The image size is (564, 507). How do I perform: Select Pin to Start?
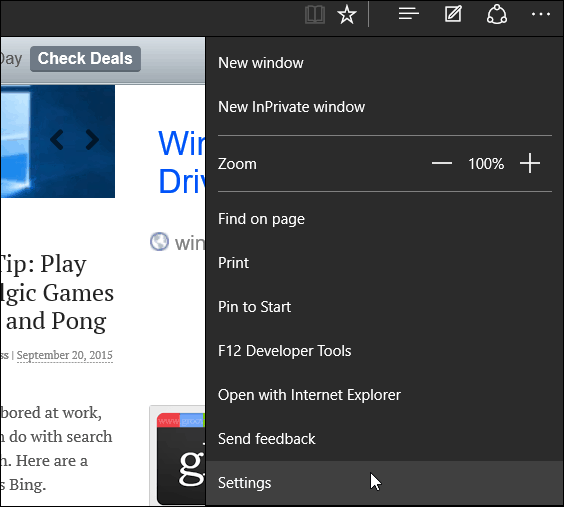[384, 307]
